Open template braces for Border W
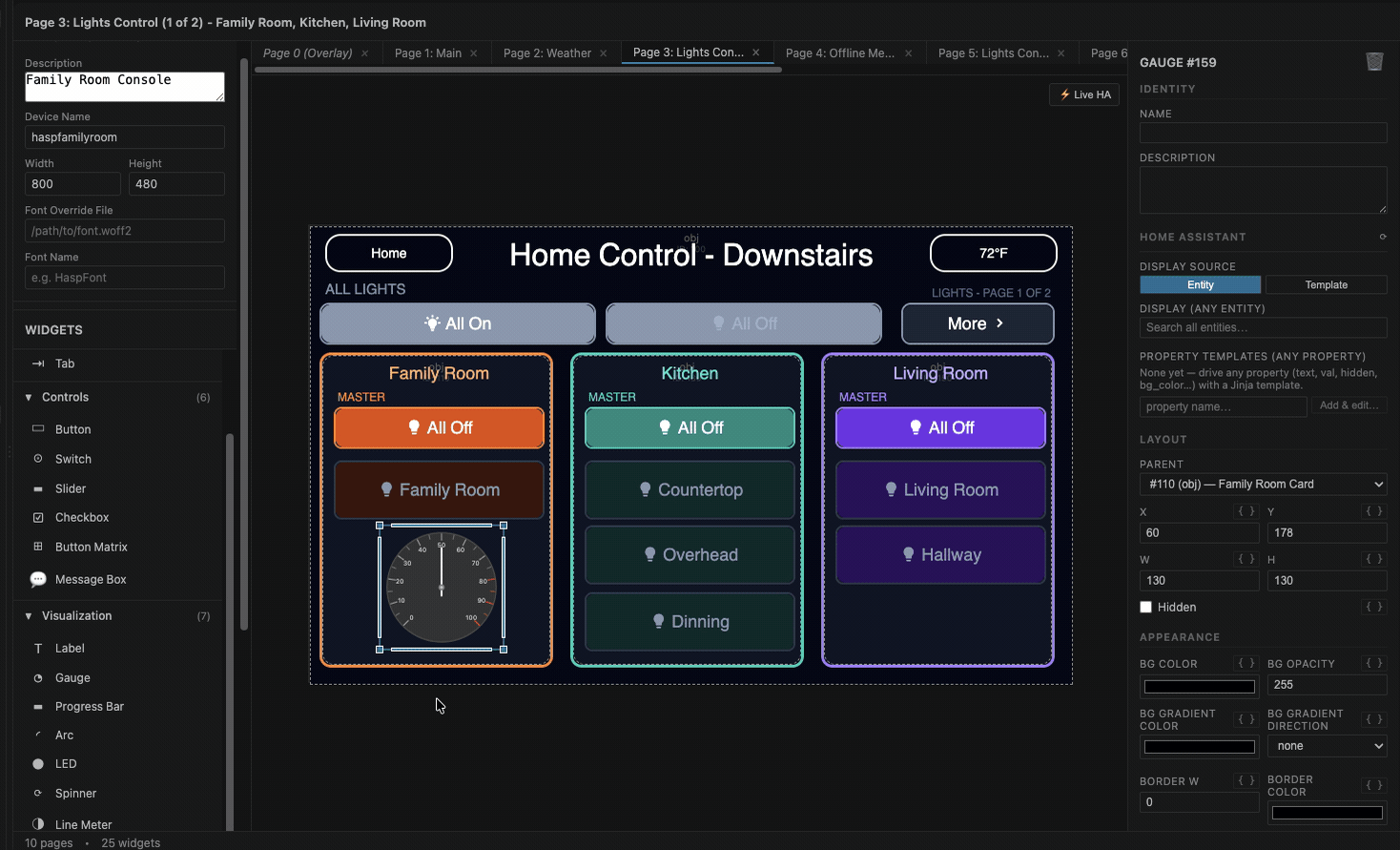Viewport: 1400px width, 850px height. point(1246,780)
